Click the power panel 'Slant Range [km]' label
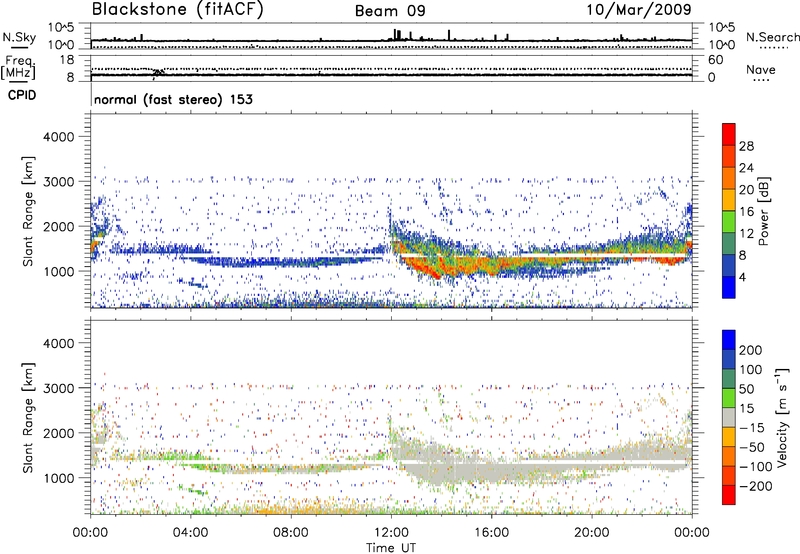The image size is (800, 554). click(x=28, y=211)
